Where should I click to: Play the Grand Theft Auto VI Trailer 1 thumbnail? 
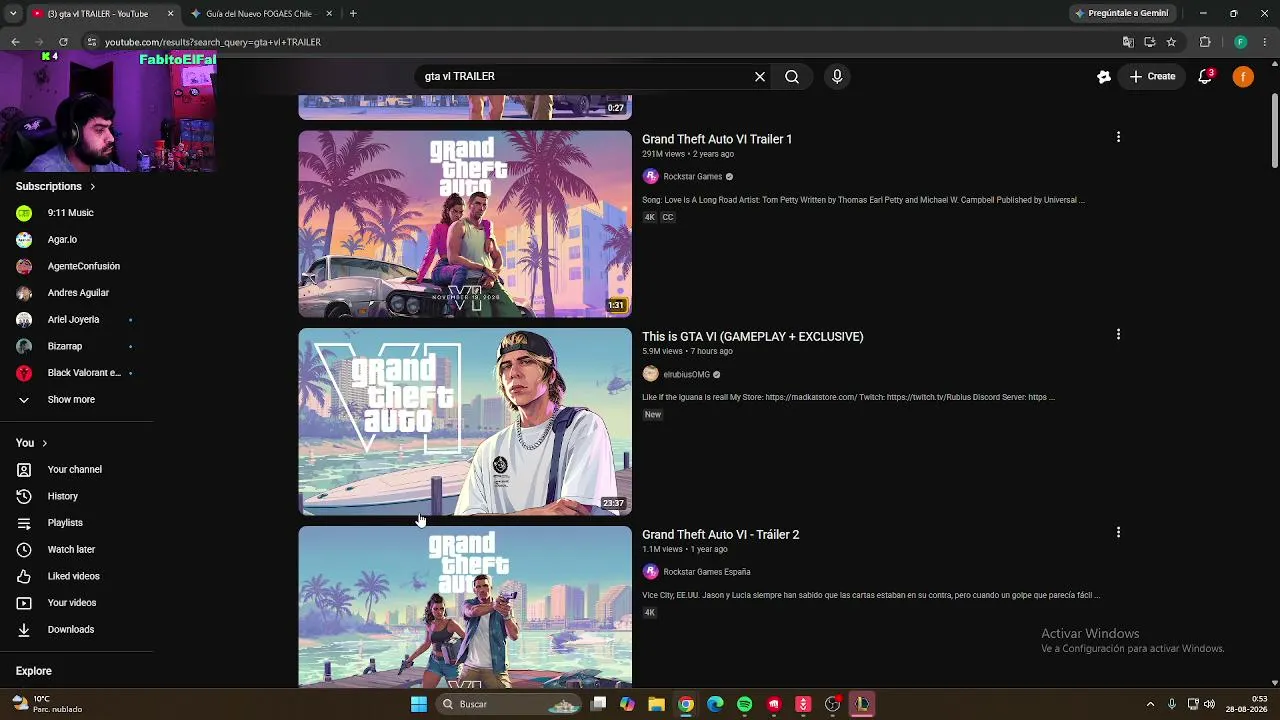coord(465,224)
